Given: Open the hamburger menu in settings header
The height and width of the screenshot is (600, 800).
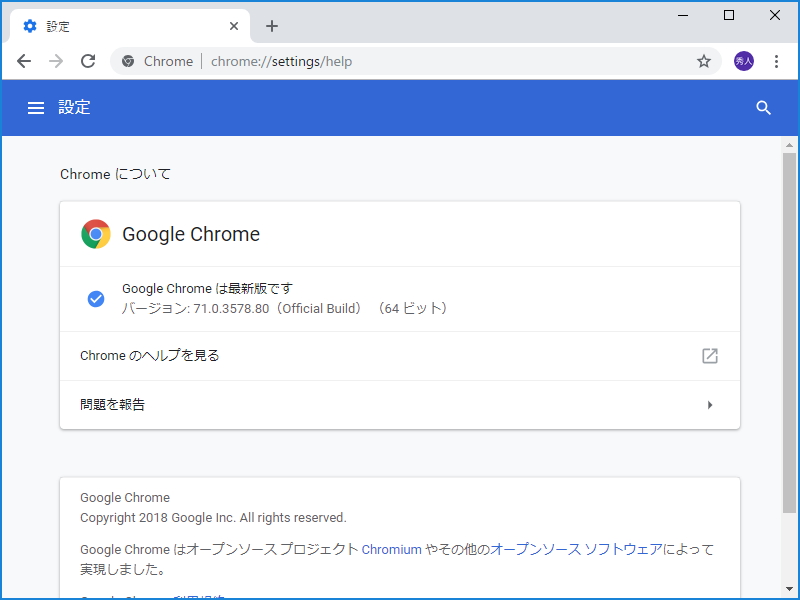Looking at the screenshot, I should [x=36, y=107].
